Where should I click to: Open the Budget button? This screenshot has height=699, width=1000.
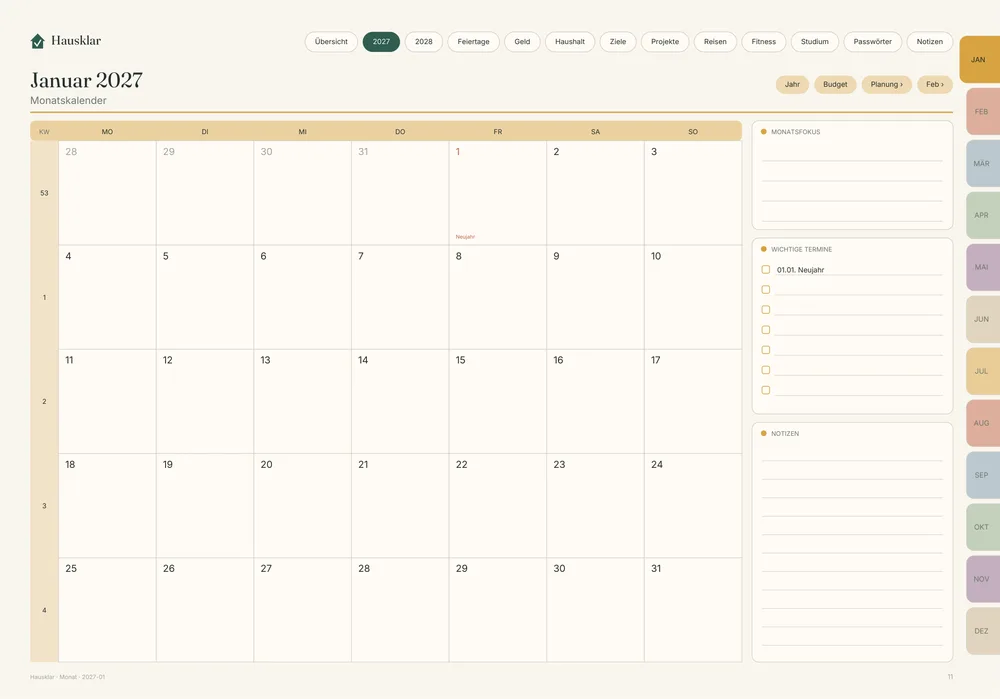pyautogui.click(x=835, y=85)
